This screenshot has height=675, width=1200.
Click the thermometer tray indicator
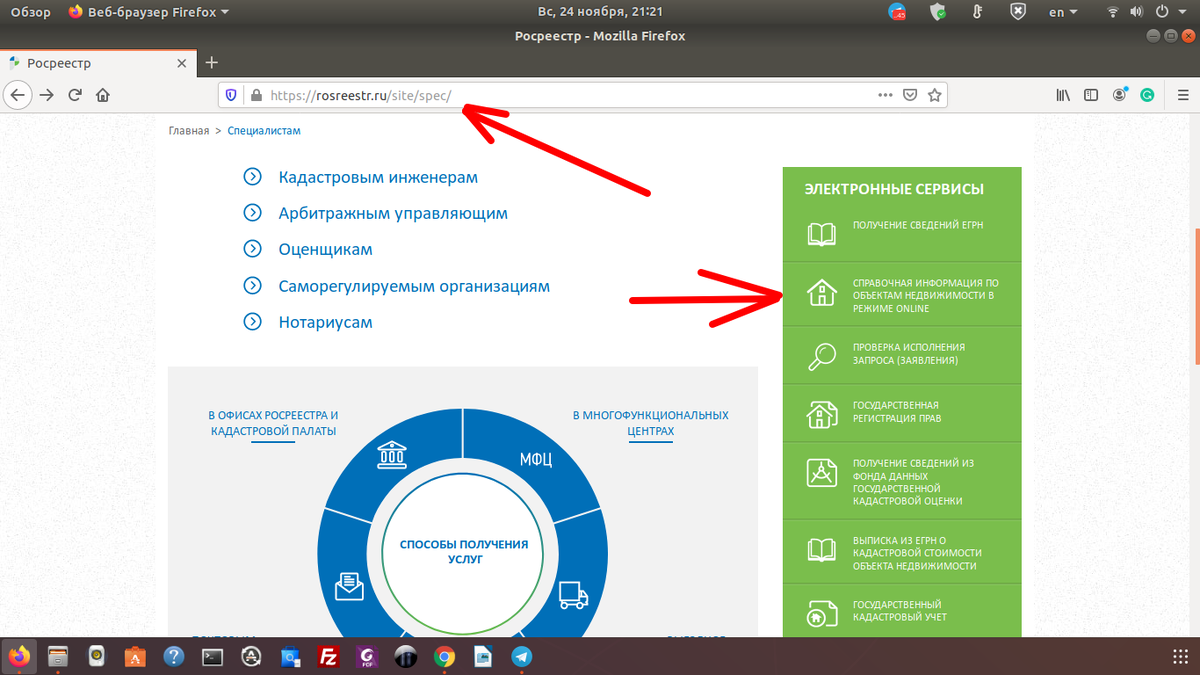click(977, 12)
